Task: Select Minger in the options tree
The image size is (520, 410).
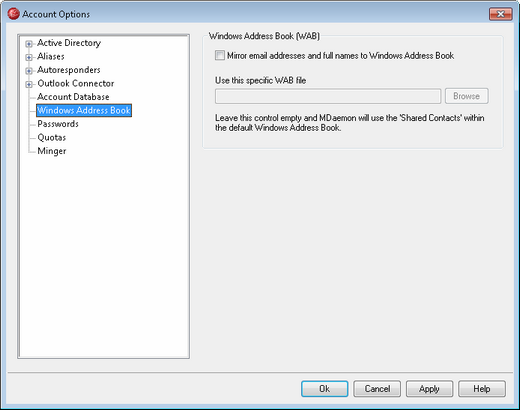Action: [52, 151]
